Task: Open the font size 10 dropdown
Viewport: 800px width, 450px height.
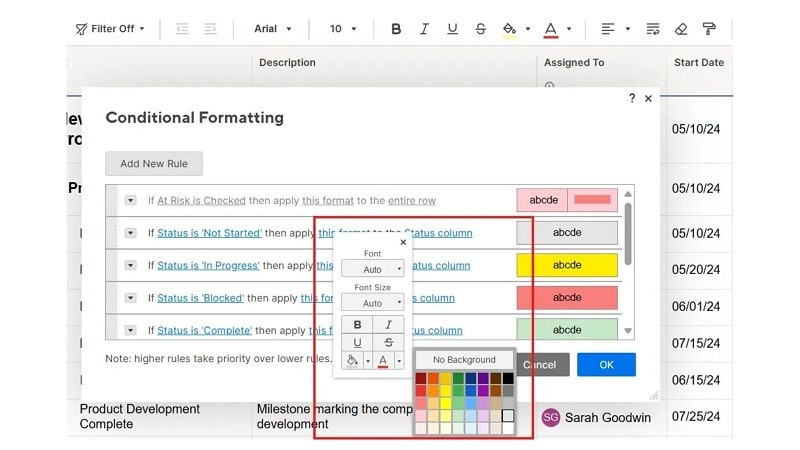Action: pos(343,29)
